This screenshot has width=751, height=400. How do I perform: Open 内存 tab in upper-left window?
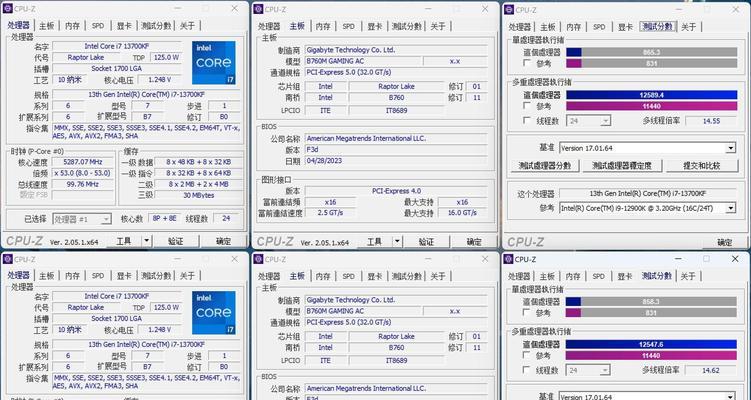tap(72, 26)
